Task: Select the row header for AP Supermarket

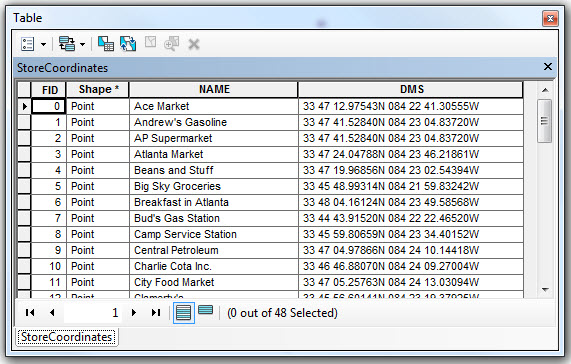Action: (x=24, y=138)
